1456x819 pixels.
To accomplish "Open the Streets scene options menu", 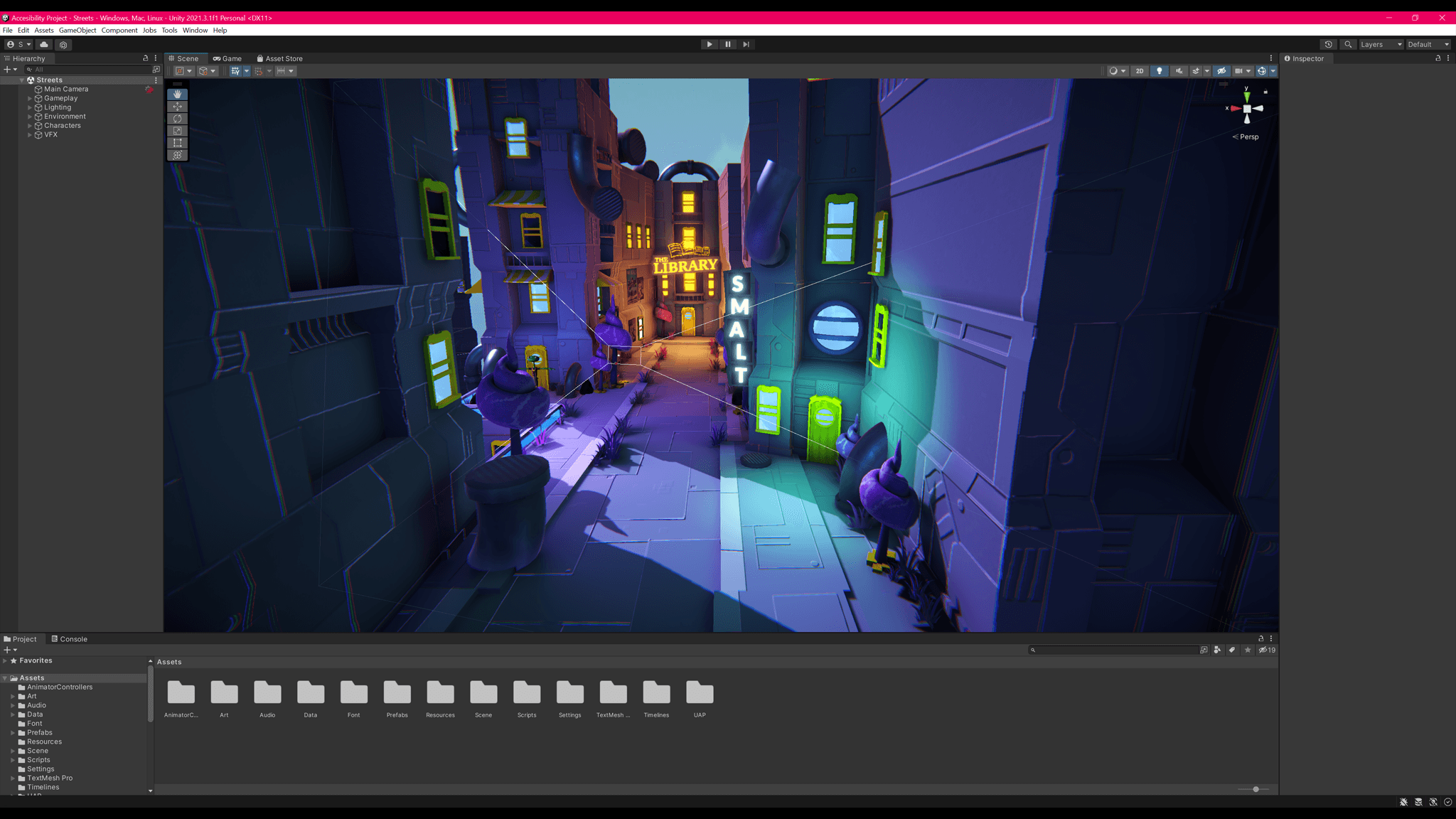I will click(x=156, y=80).
